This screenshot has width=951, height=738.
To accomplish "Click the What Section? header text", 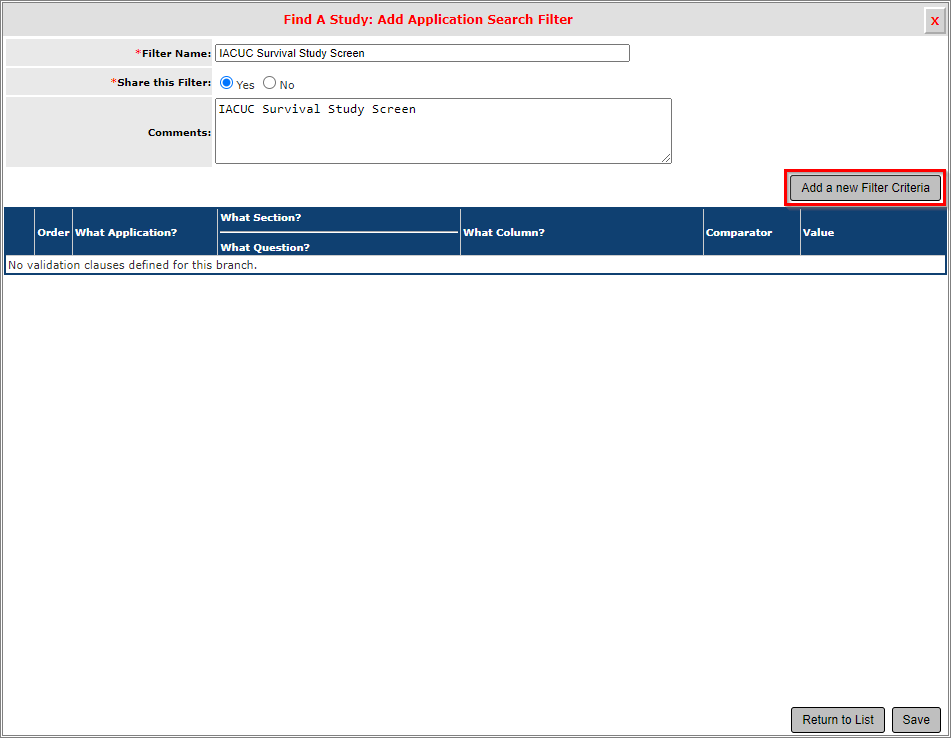I will click(x=261, y=217).
